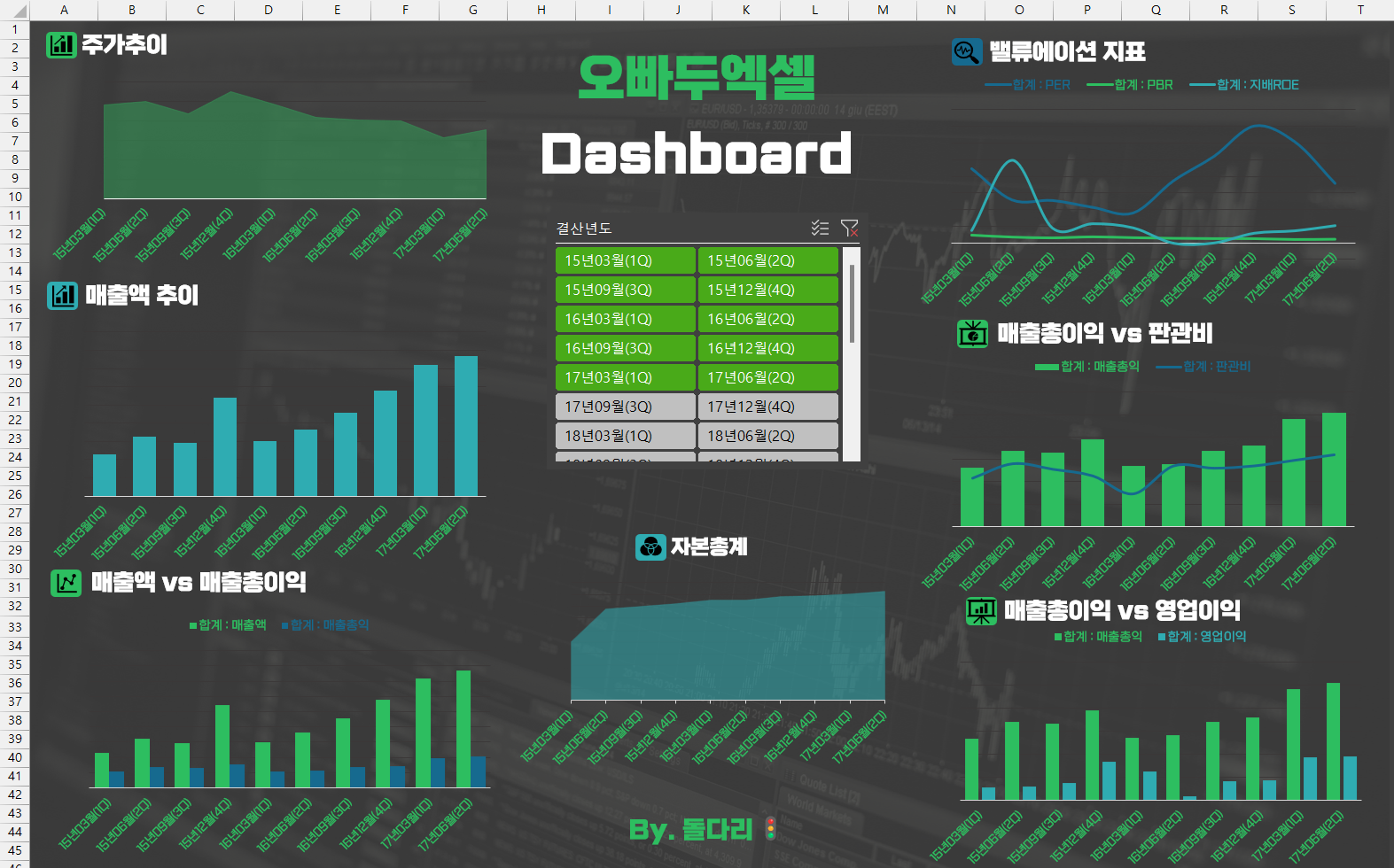The image size is (1394, 868).
Task: Enable multi-select on 결산년도 slicer
Action: 820,229
